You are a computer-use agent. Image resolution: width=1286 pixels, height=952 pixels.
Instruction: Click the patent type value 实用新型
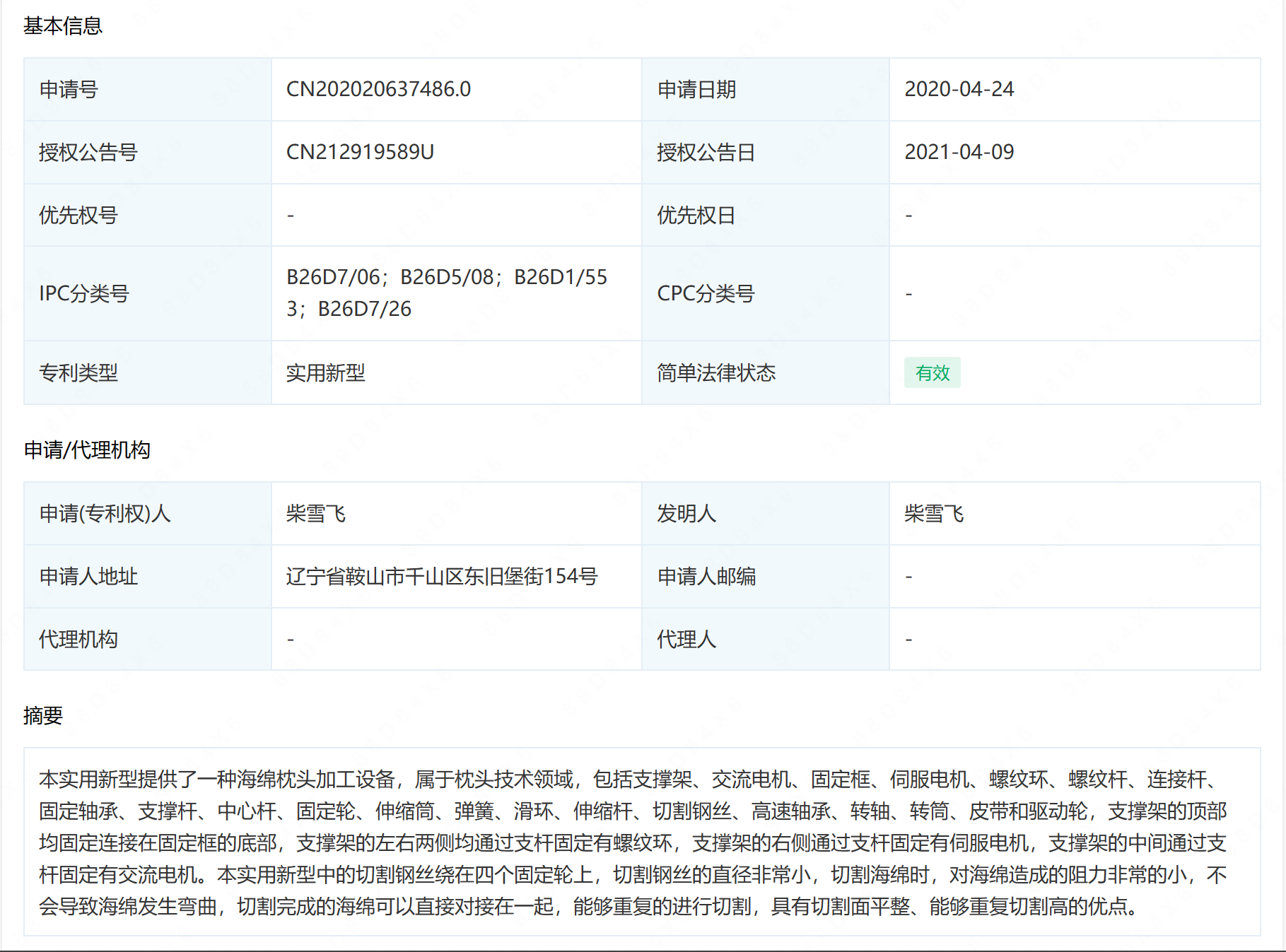(x=326, y=373)
